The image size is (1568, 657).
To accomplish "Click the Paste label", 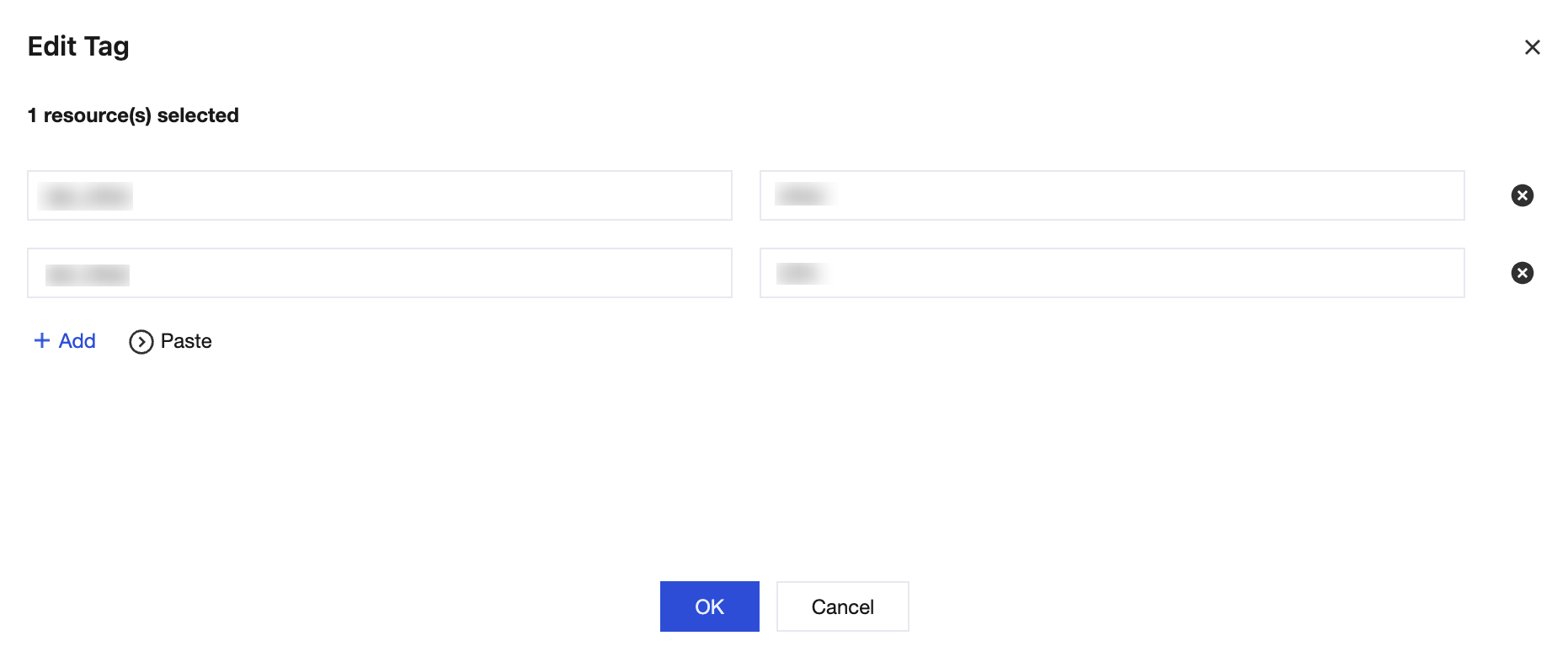I will coord(186,341).
